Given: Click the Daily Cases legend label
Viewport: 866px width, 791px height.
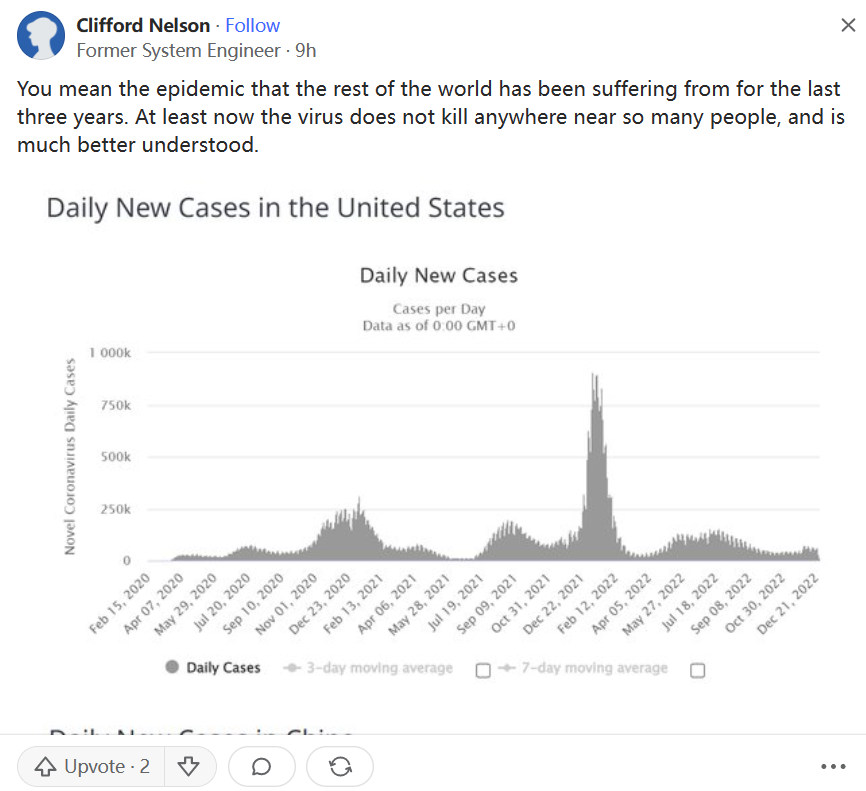Looking at the screenshot, I should click(223, 668).
